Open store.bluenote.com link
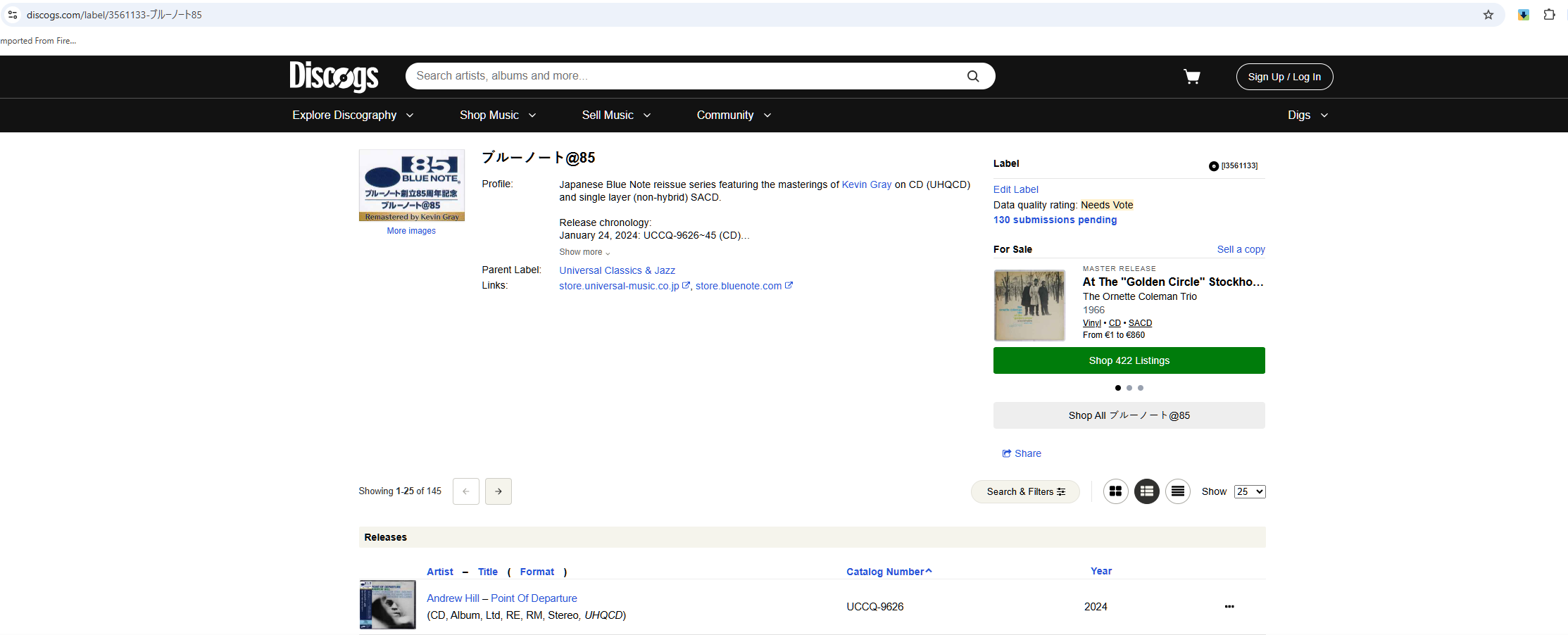 tap(744, 286)
